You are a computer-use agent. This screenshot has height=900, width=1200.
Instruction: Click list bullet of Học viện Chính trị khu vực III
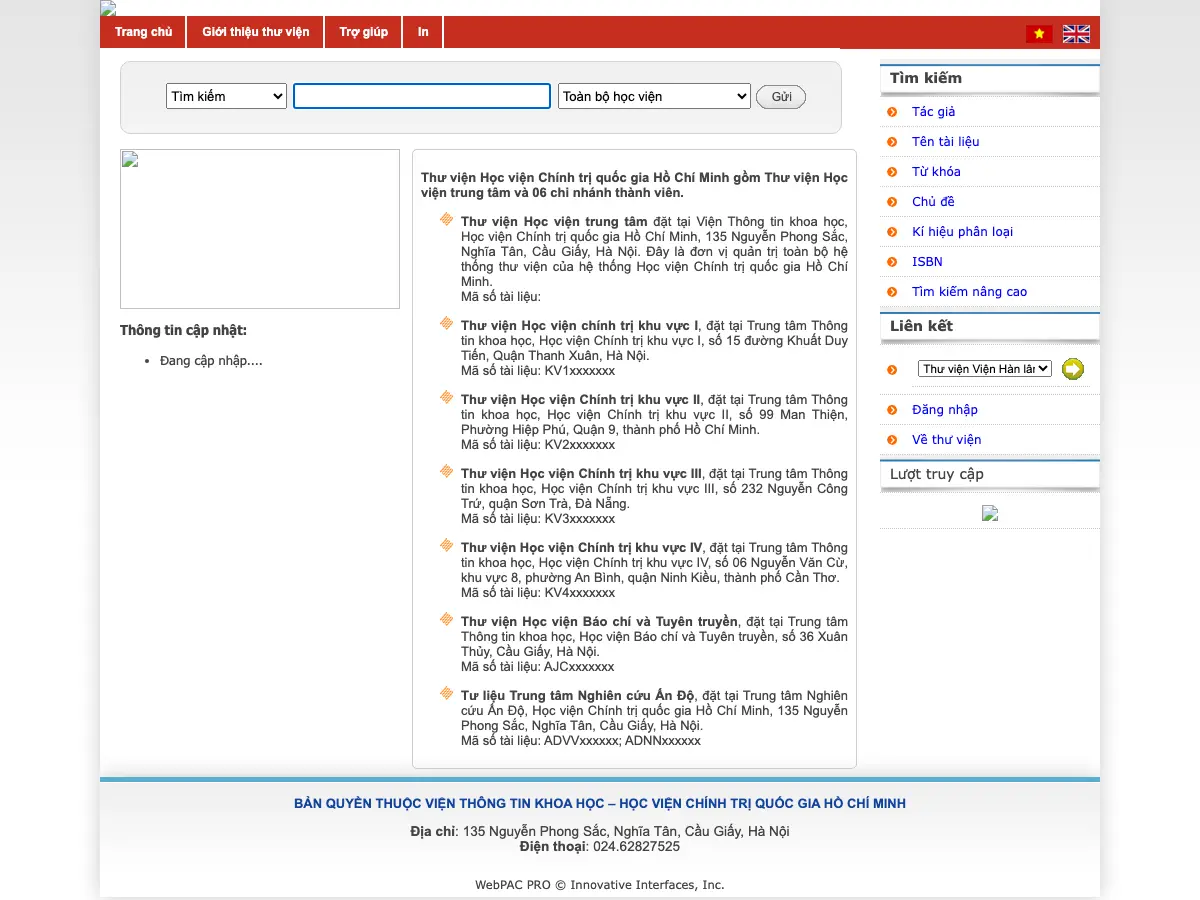click(x=447, y=471)
